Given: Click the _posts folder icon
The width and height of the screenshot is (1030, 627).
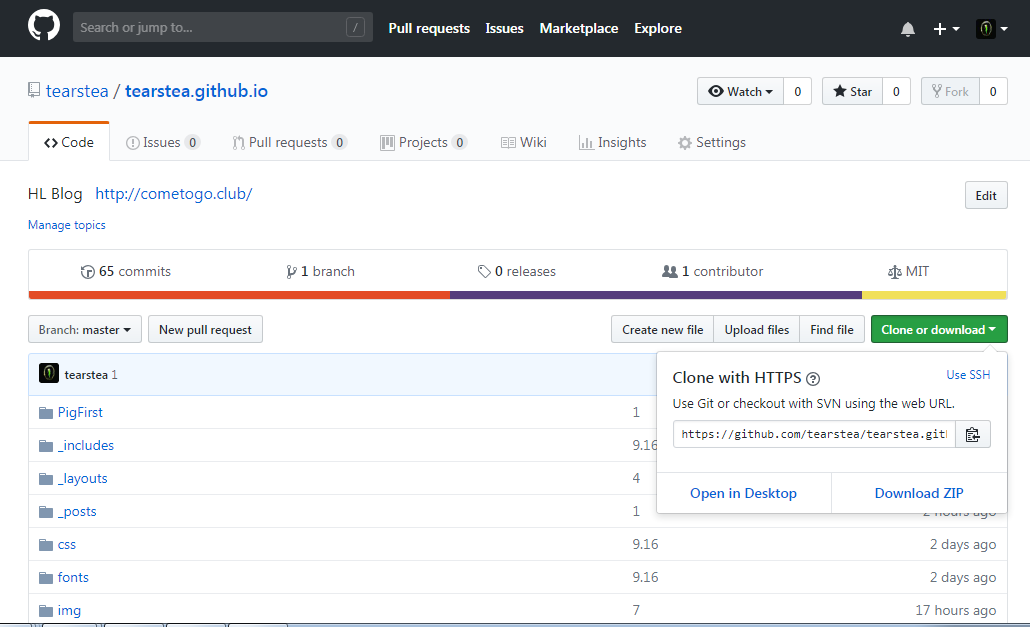Looking at the screenshot, I should [x=45, y=511].
